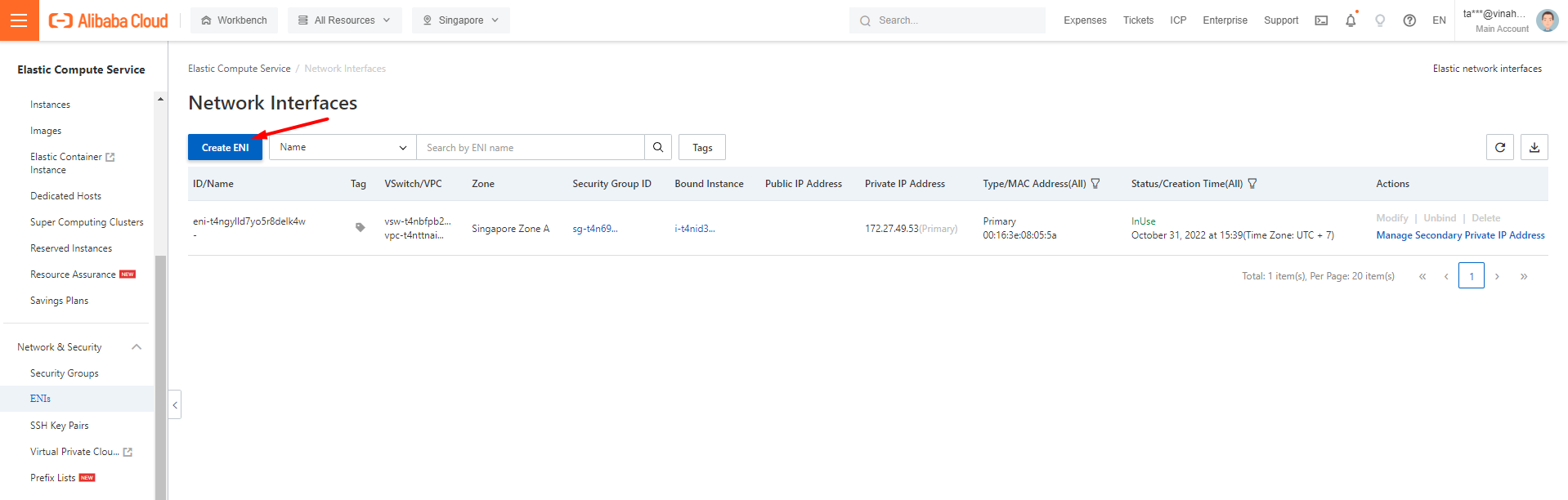Expand the Singapore region selector
This screenshot has width=1568, height=500.
coord(460,20)
